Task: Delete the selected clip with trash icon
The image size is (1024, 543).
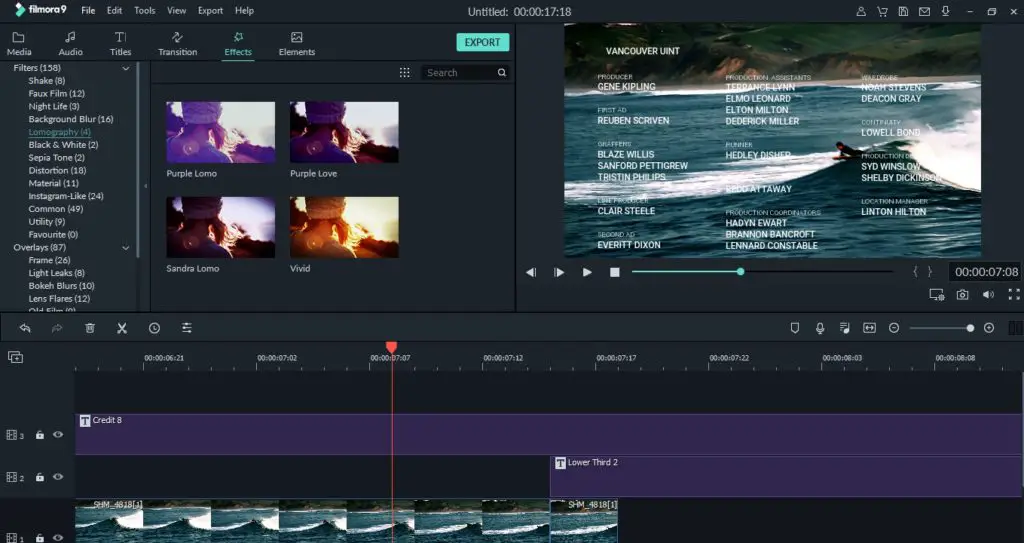Action: click(x=90, y=328)
